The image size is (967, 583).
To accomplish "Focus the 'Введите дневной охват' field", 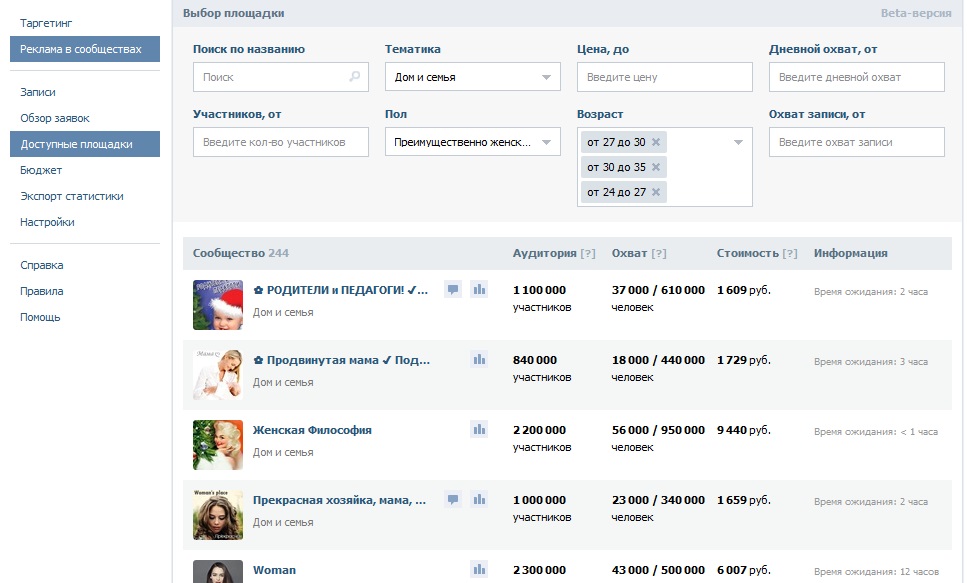I will point(857,76).
